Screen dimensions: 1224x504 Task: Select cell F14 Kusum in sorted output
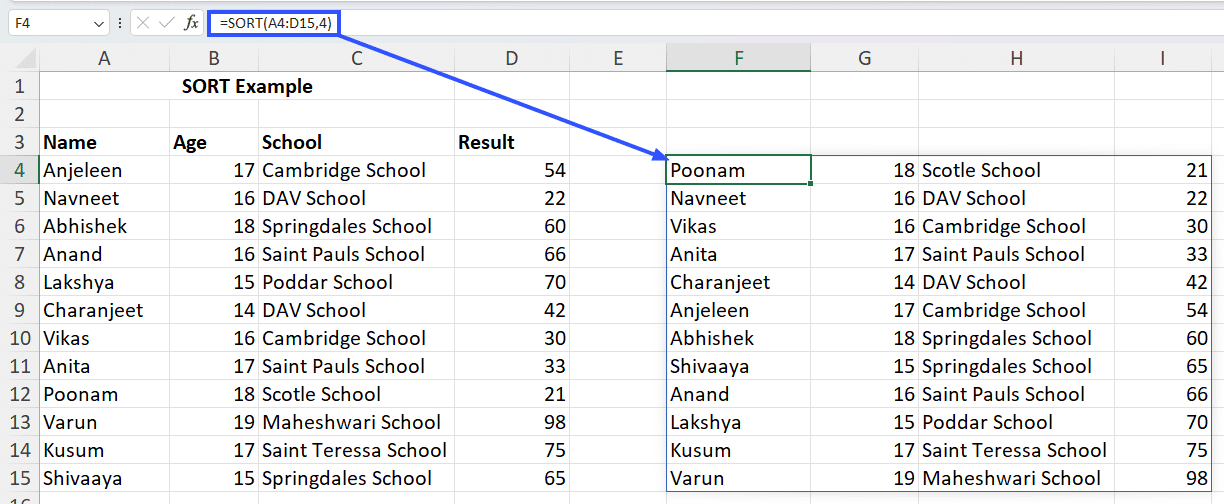[x=738, y=450]
